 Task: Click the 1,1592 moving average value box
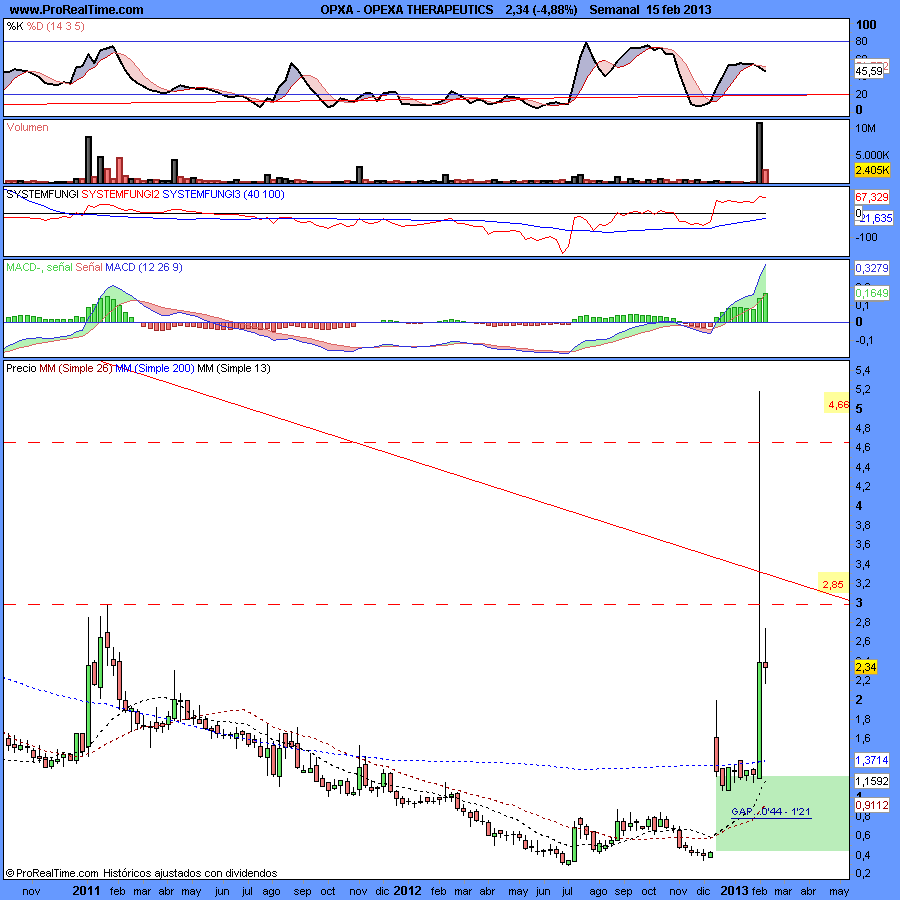pyautogui.click(x=872, y=781)
